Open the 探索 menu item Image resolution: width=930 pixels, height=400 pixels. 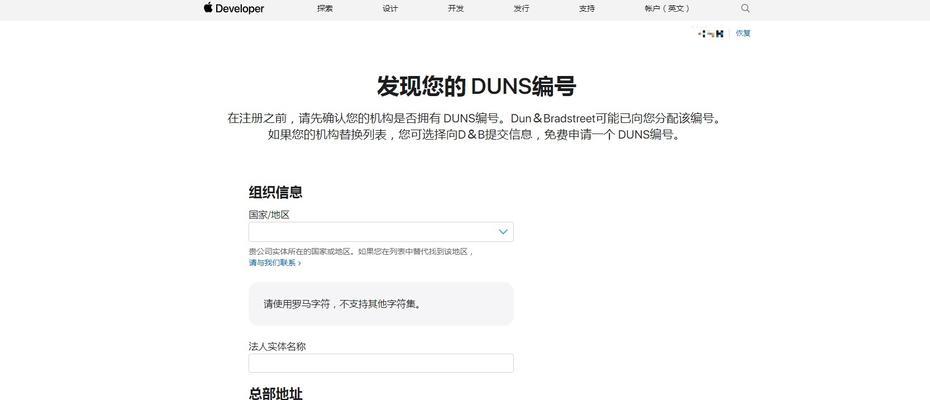coord(325,9)
